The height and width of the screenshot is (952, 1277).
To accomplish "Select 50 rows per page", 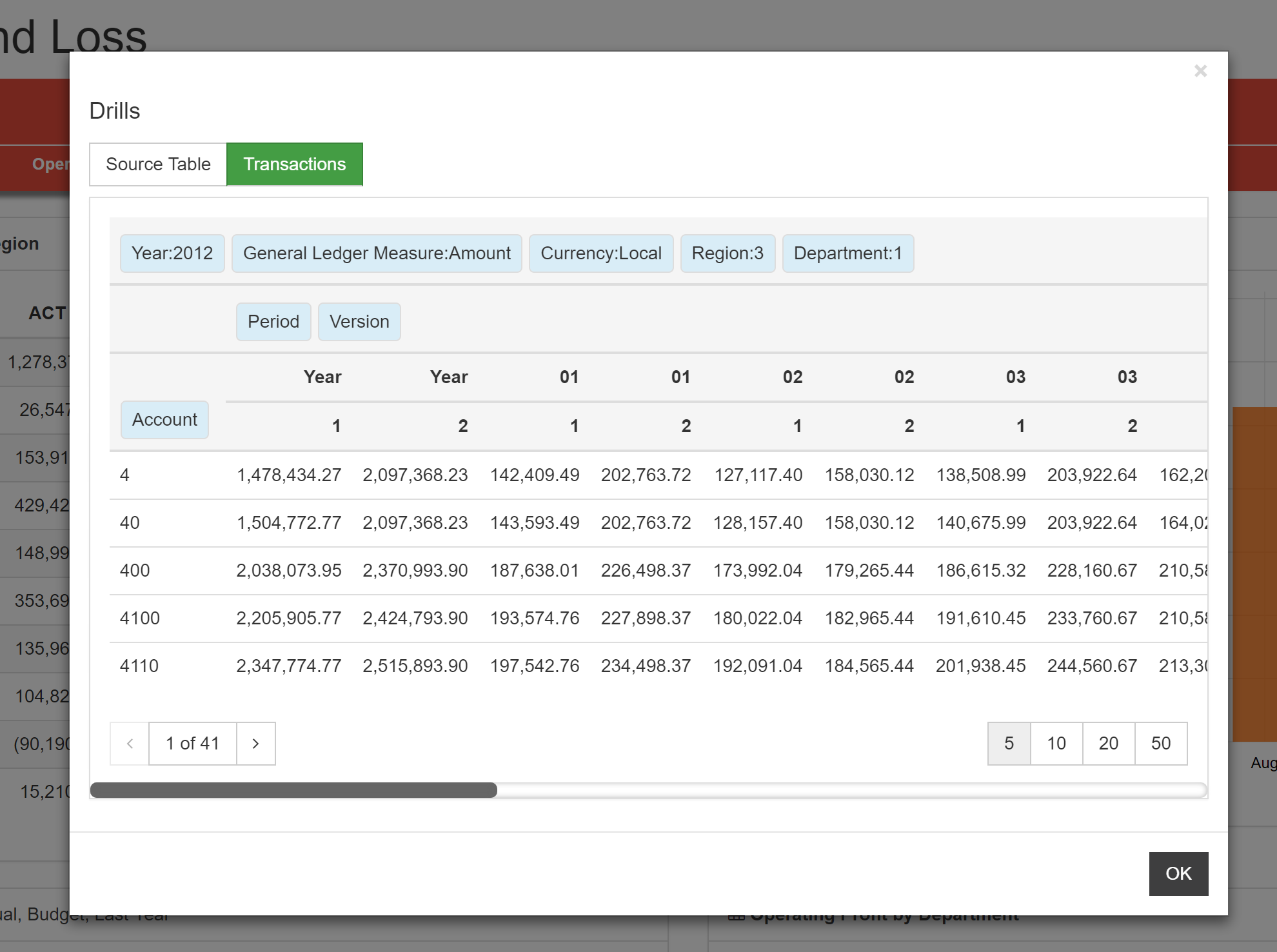I will tap(1161, 743).
